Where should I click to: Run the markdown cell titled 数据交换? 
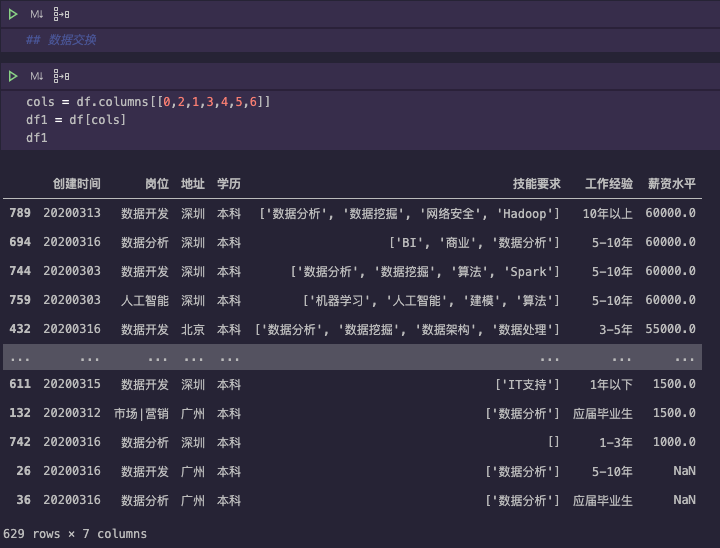click(x=13, y=14)
